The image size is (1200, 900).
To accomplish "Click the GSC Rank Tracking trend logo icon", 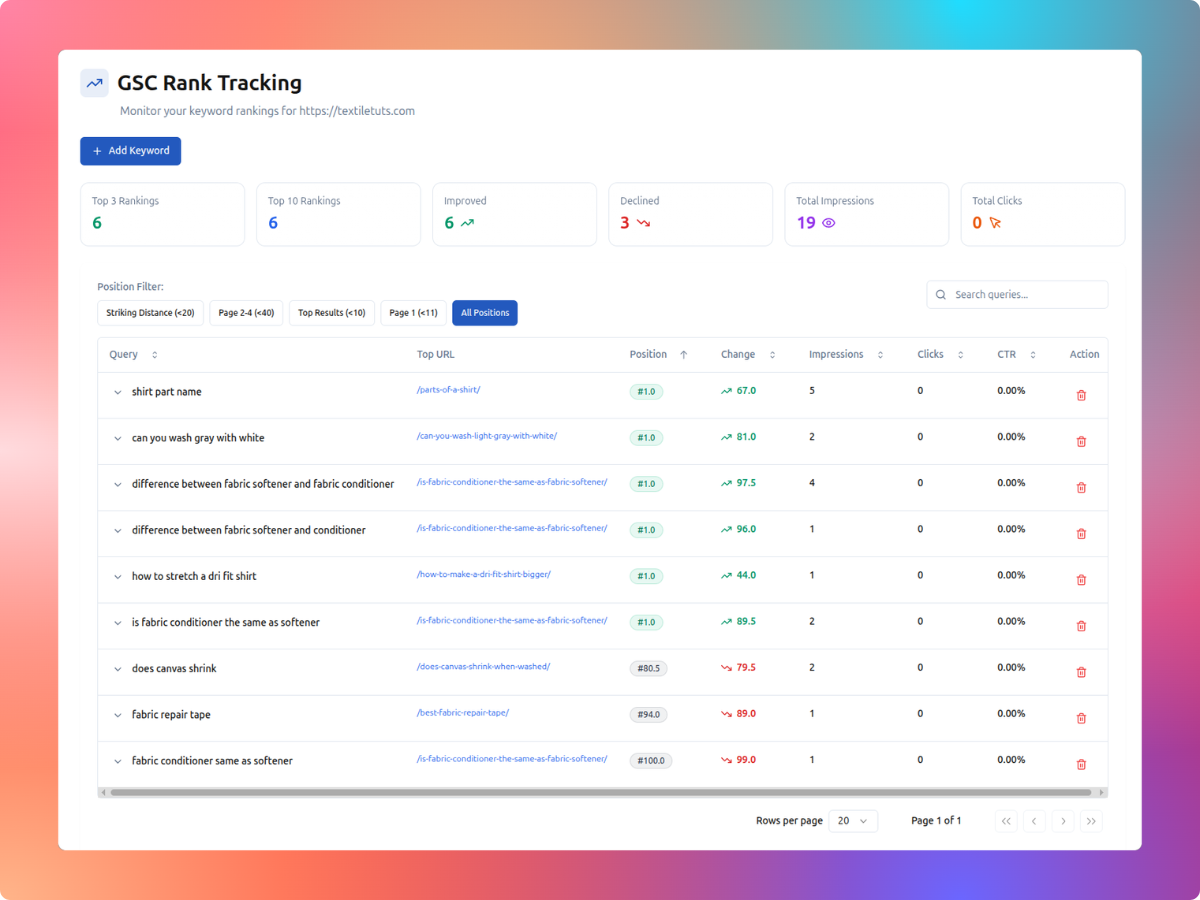I will click(94, 83).
